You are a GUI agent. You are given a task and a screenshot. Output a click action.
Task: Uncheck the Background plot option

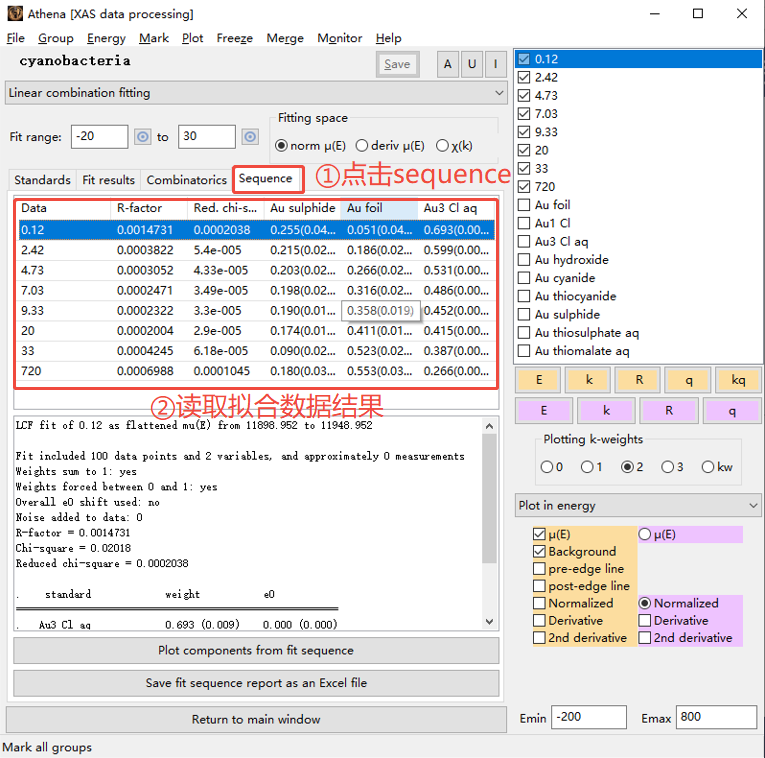click(x=539, y=551)
